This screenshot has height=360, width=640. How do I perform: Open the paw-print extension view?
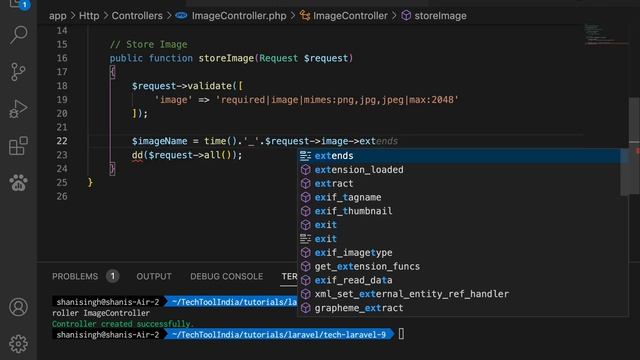(18, 182)
